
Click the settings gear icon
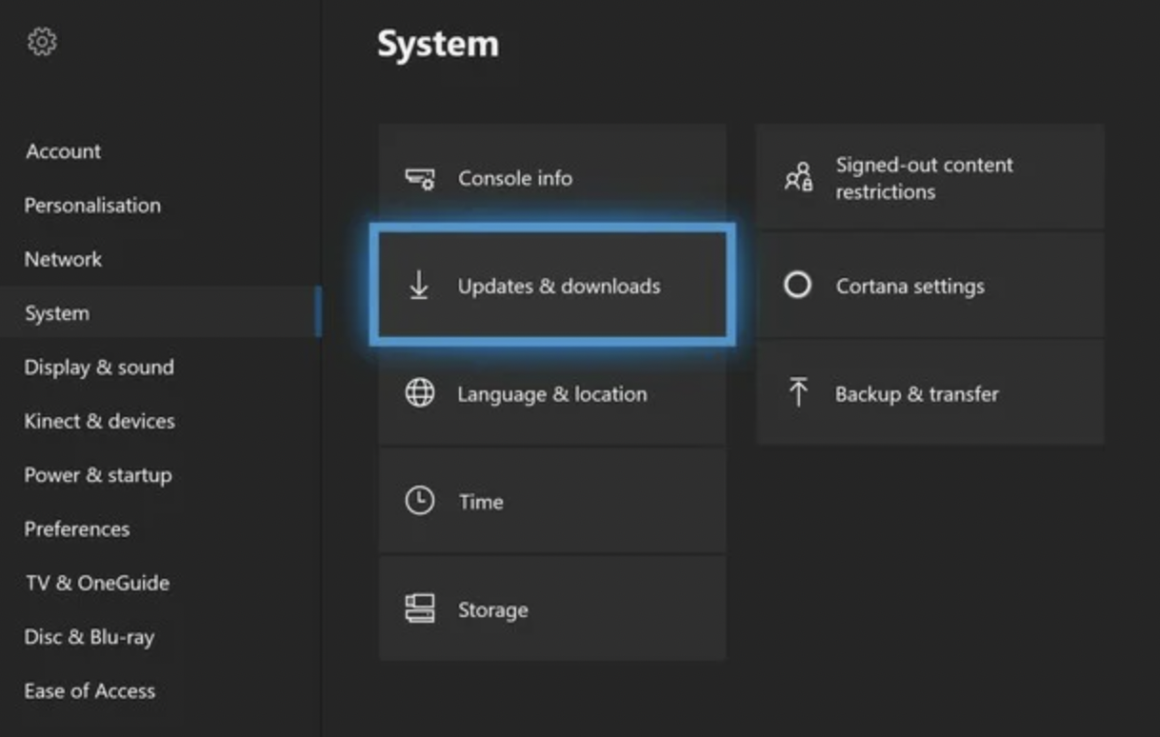(x=41, y=41)
